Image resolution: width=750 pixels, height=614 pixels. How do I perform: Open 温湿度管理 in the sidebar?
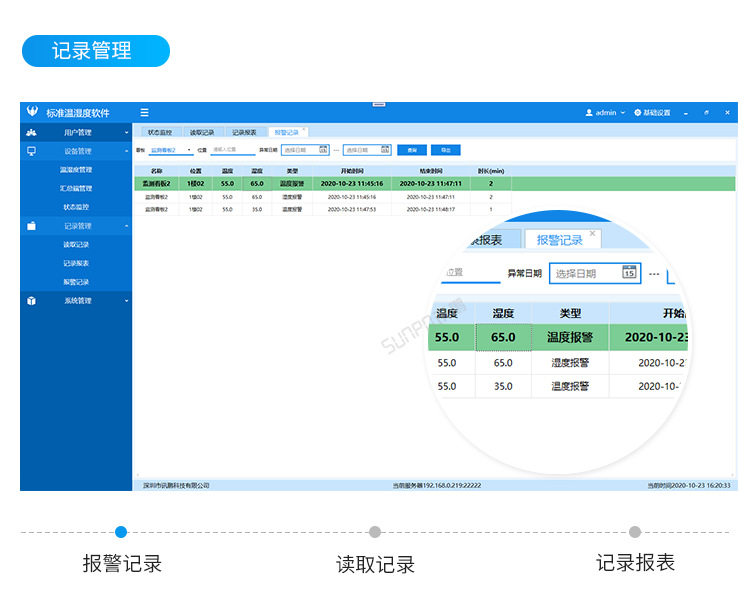tap(76, 170)
